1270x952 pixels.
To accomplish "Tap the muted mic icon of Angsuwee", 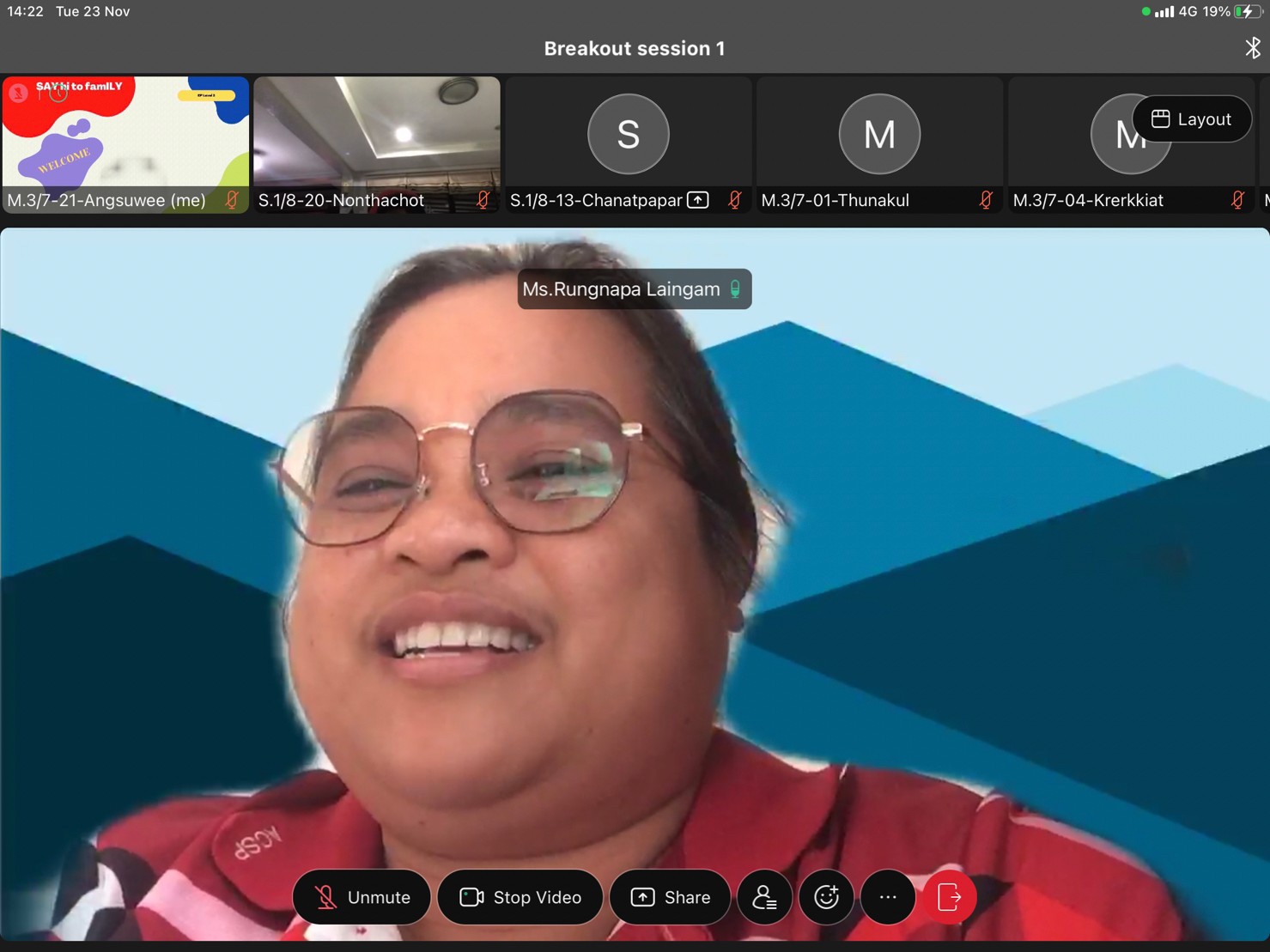I will click(232, 200).
